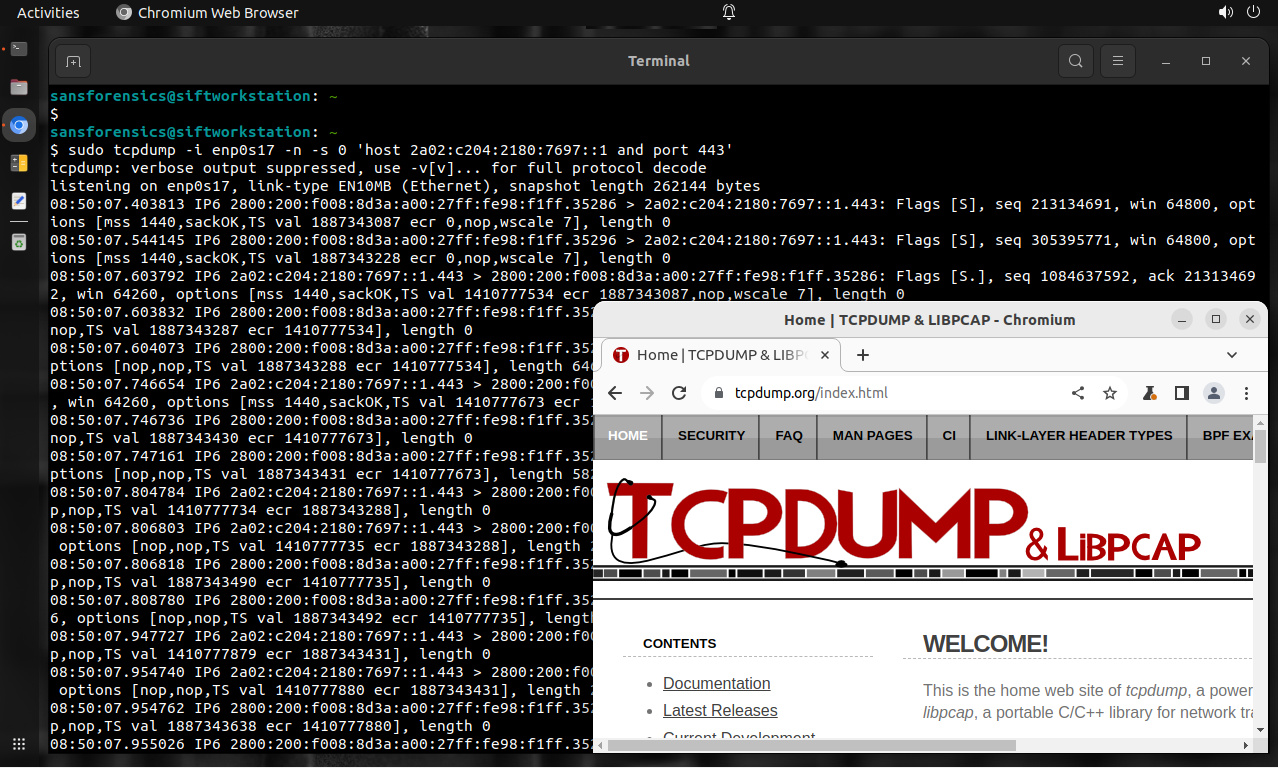Image resolution: width=1278 pixels, height=768 pixels.
Task: Click the page vertical scrollbar thumb
Action: click(x=1260, y=447)
